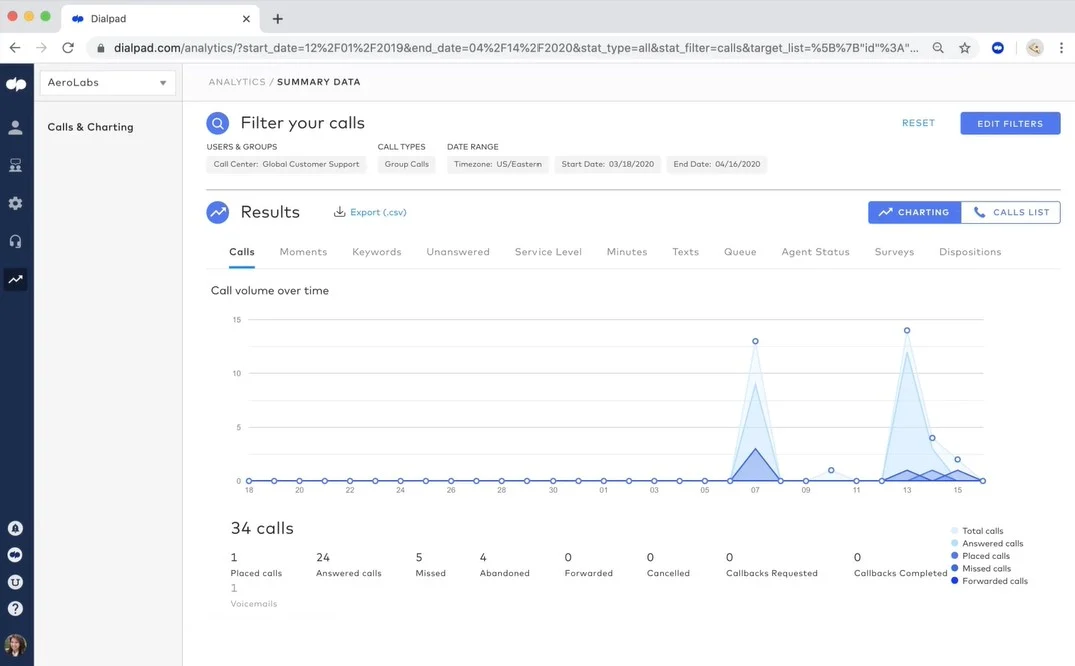Click the chart data point at 07
This screenshot has width=1075, height=666.
[756, 341]
